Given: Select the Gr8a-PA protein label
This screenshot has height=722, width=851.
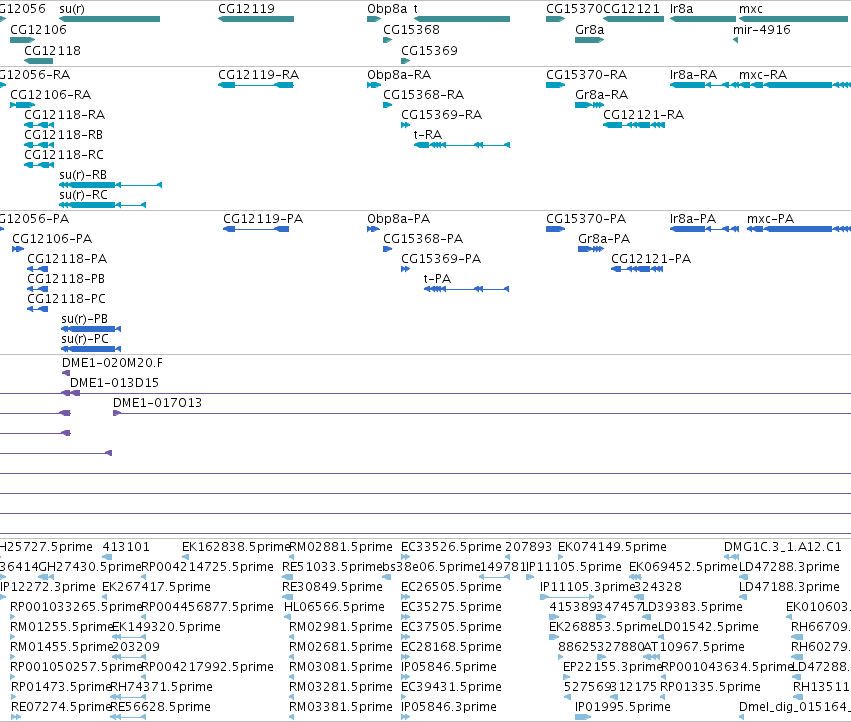Looking at the screenshot, I should coord(604,239).
